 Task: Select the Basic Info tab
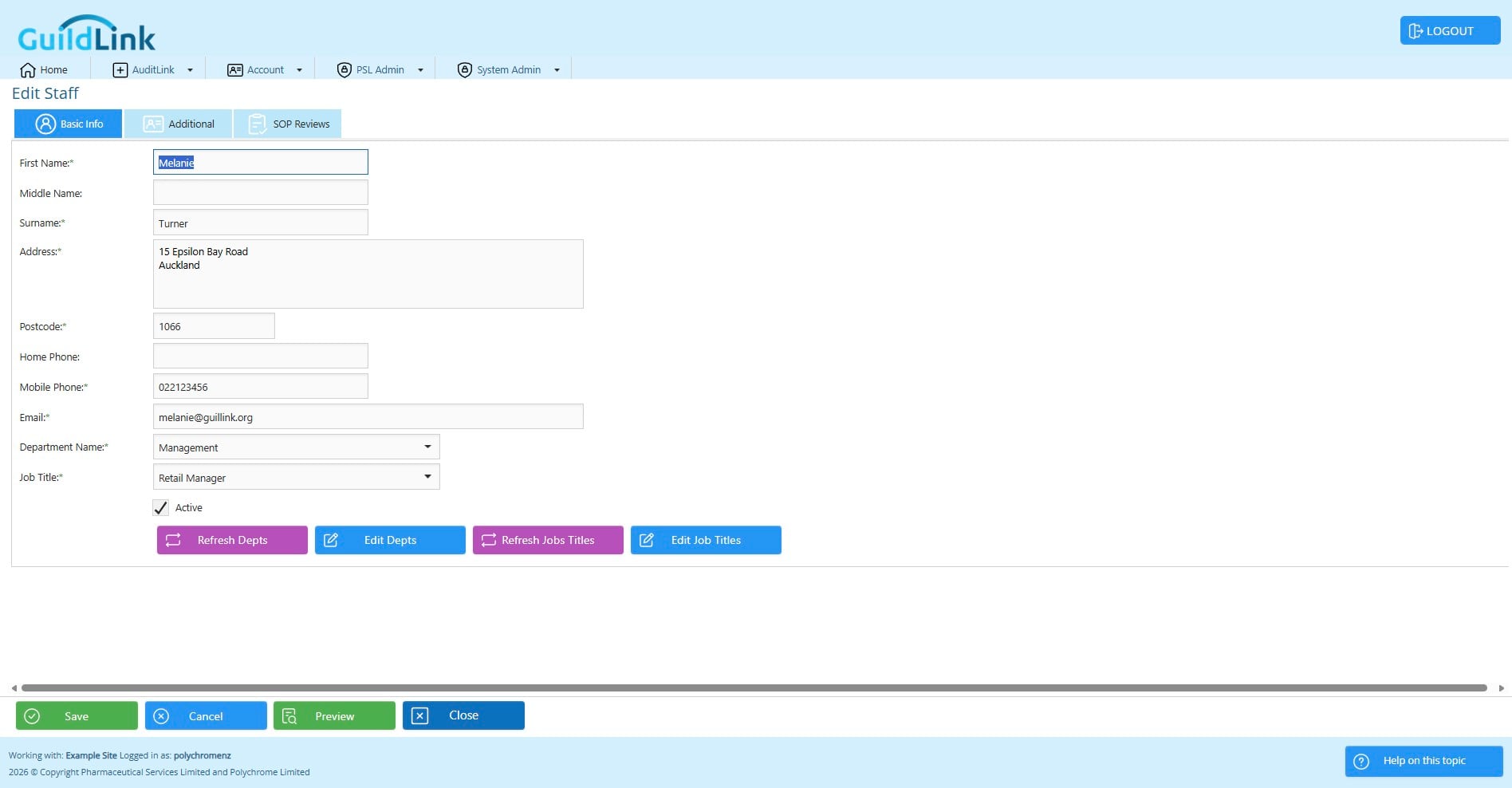(x=69, y=124)
